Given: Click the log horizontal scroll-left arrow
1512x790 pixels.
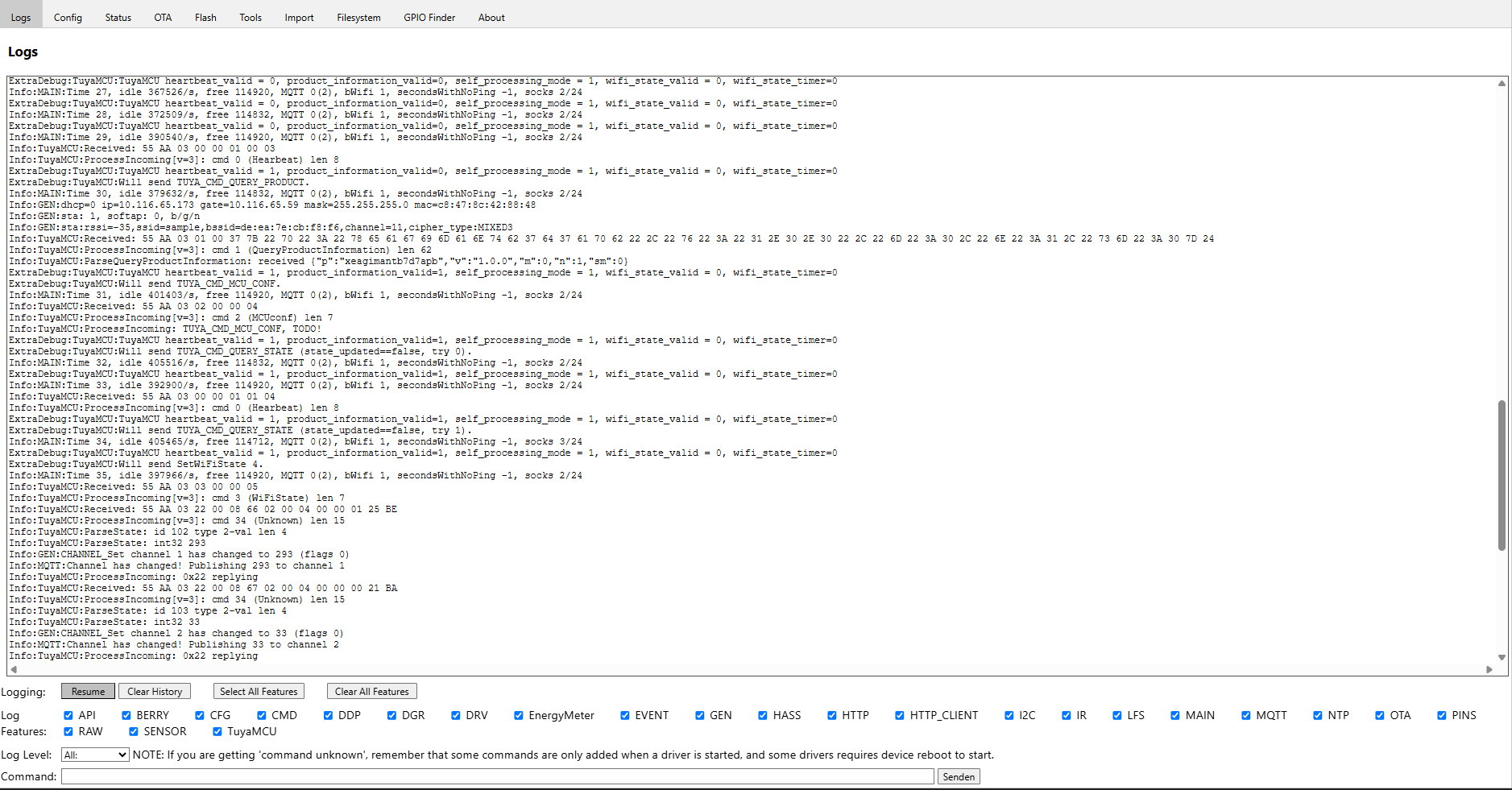Looking at the screenshot, I should (14, 669).
